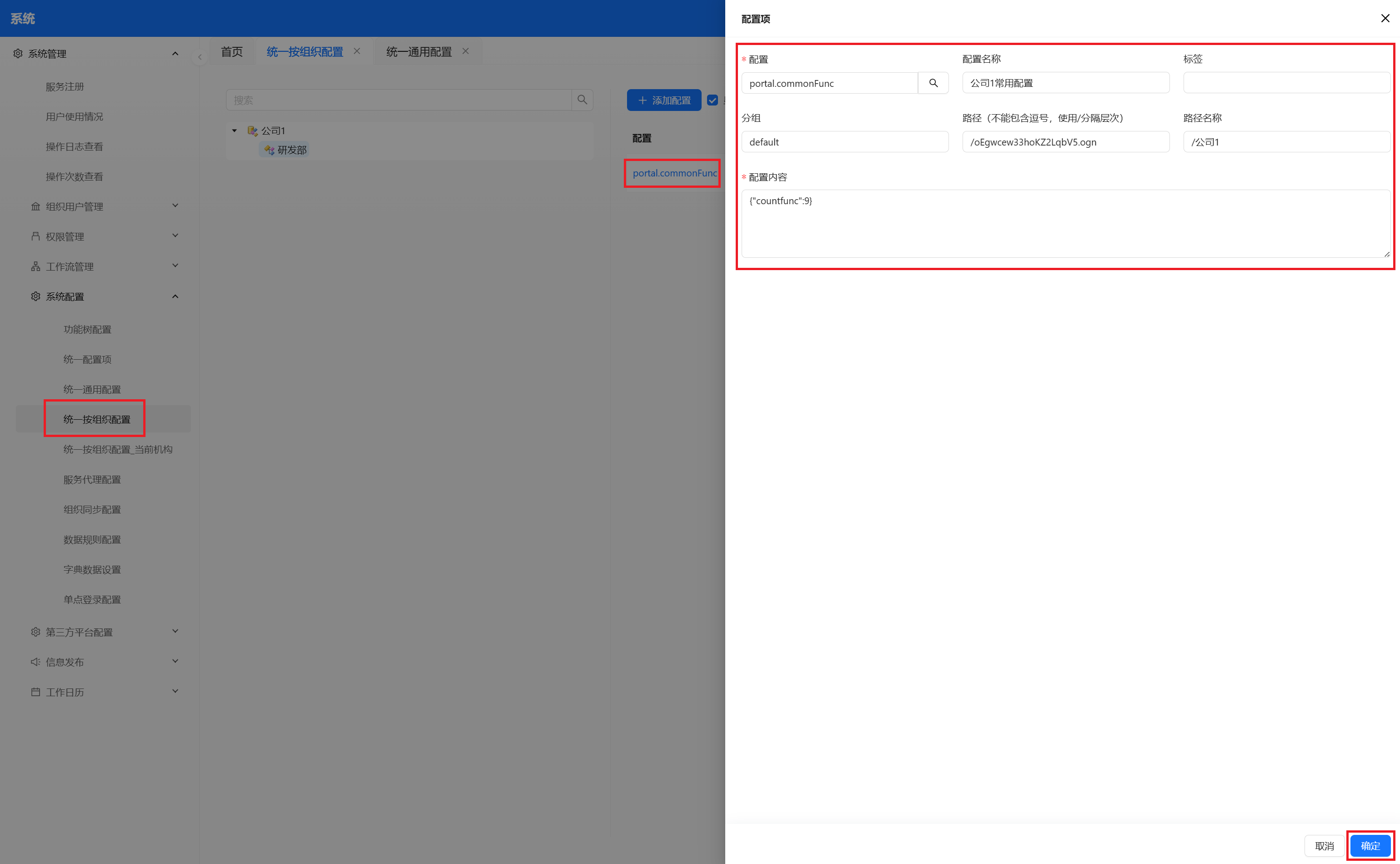The image size is (1400, 864).
Task: Open 统一通用配置 sidebar menu item
Action: [x=92, y=389]
